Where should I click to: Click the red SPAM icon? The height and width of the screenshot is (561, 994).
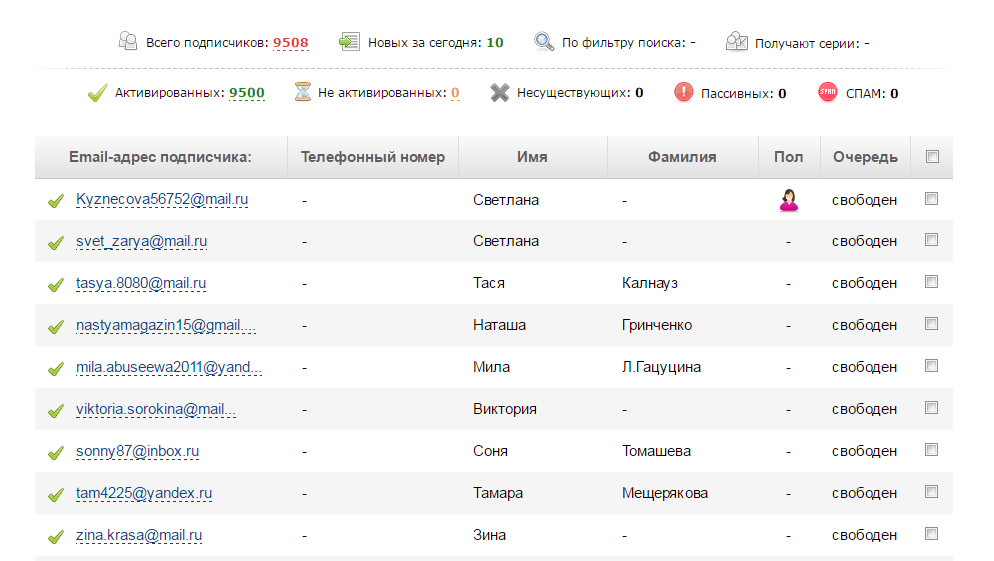click(827, 93)
